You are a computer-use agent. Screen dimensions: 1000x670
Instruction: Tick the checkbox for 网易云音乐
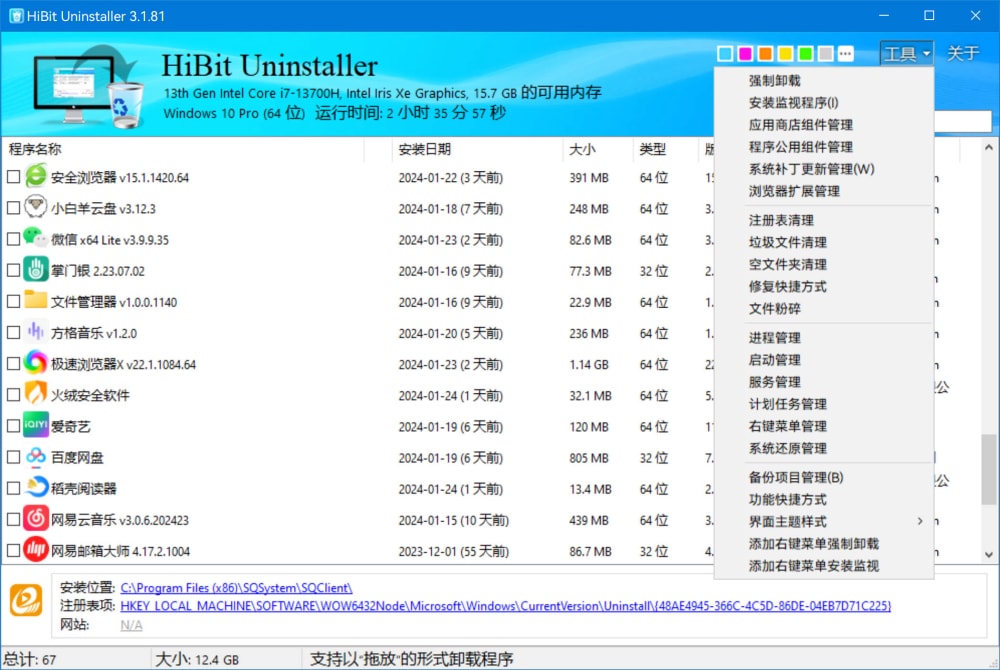click(x=13, y=520)
